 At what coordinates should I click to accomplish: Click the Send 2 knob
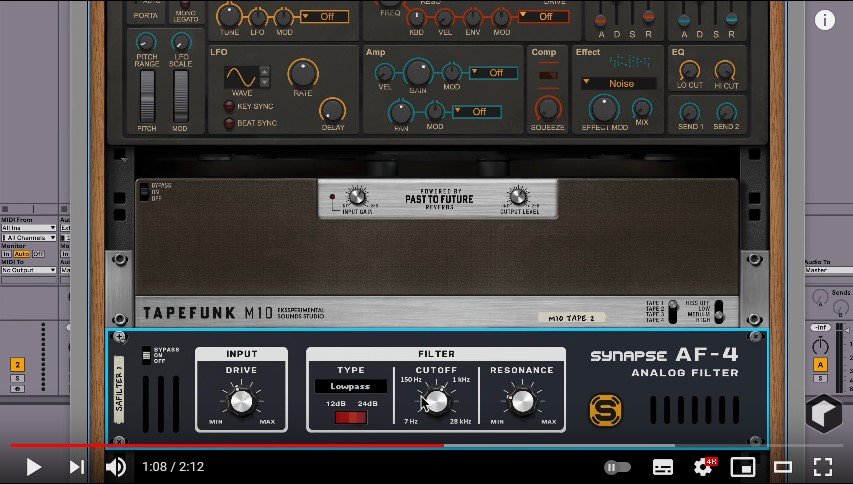tap(726, 113)
